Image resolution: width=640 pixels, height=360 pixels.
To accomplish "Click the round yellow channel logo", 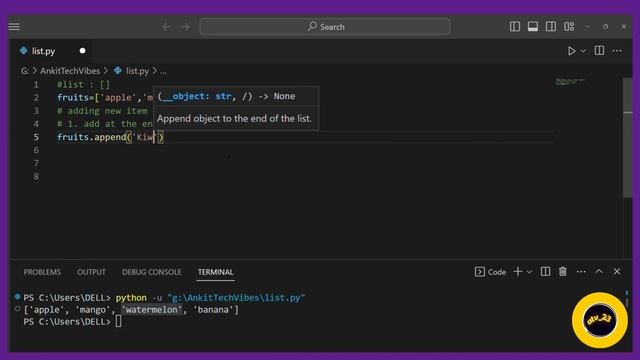I will point(600,320).
